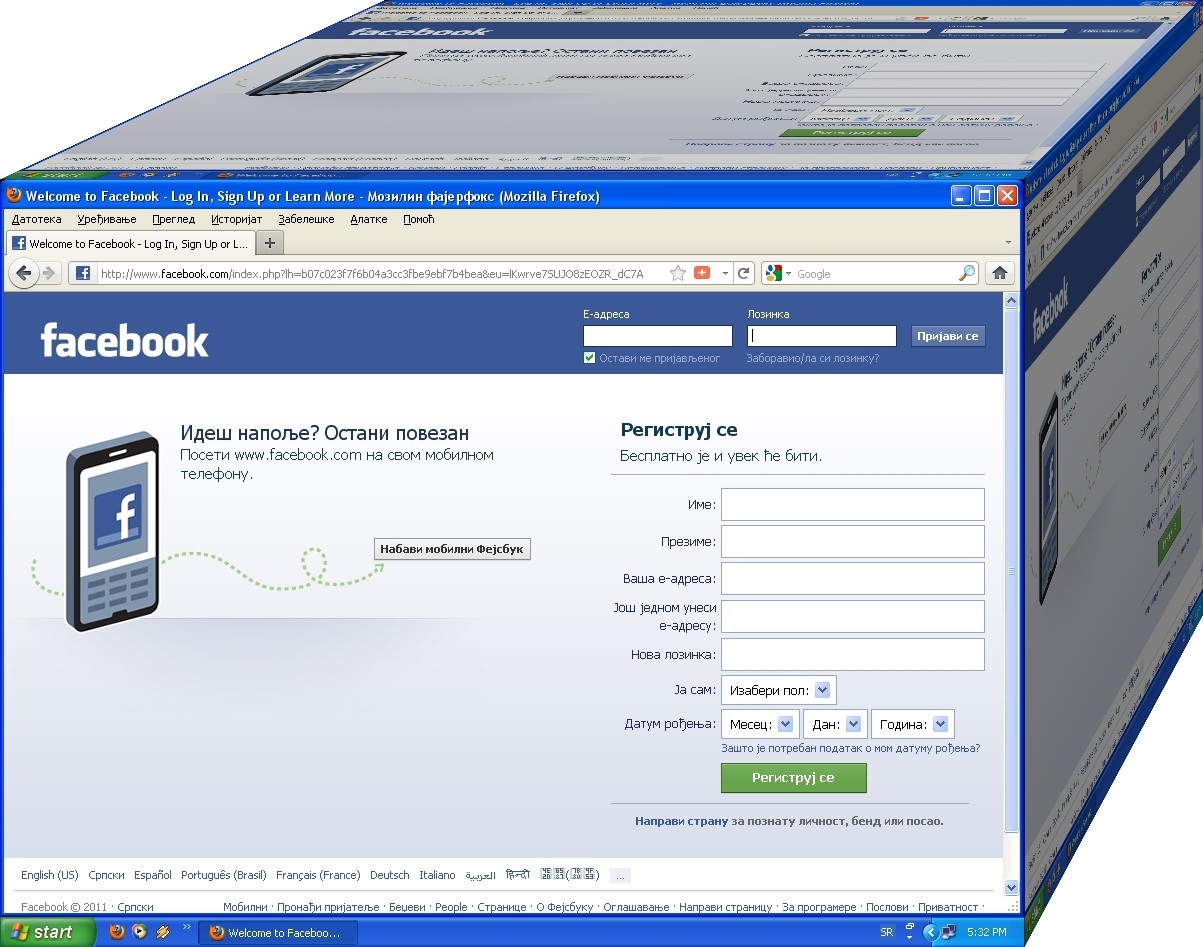Open the list all tabs dropdown arrow

(1008, 243)
